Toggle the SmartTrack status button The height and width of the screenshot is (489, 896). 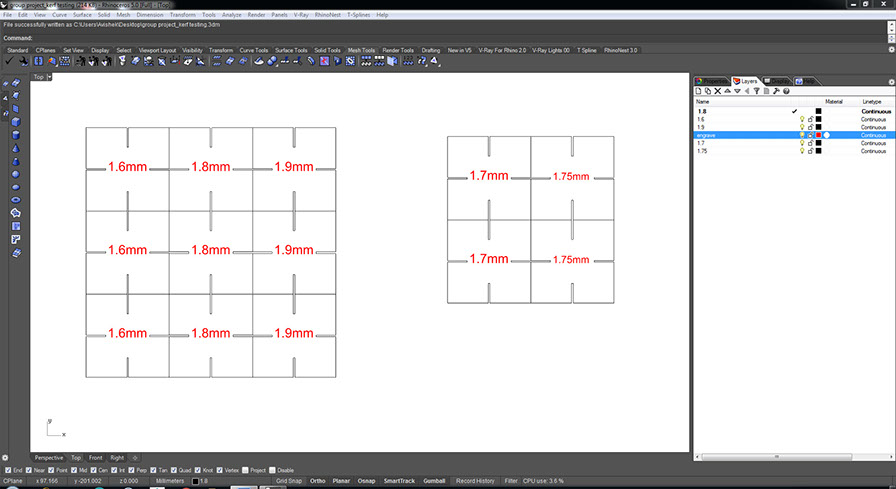tap(399, 481)
